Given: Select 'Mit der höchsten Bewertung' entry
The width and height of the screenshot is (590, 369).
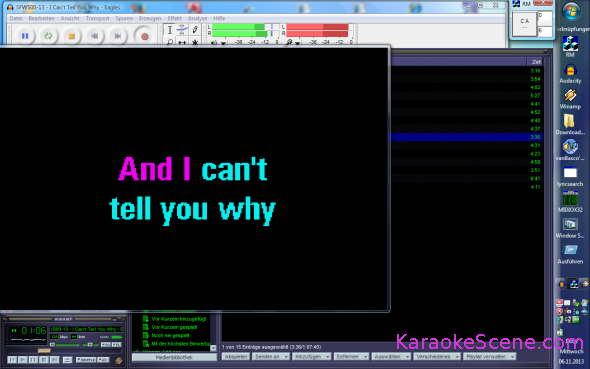Looking at the screenshot, I should pyautogui.click(x=181, y=344).
